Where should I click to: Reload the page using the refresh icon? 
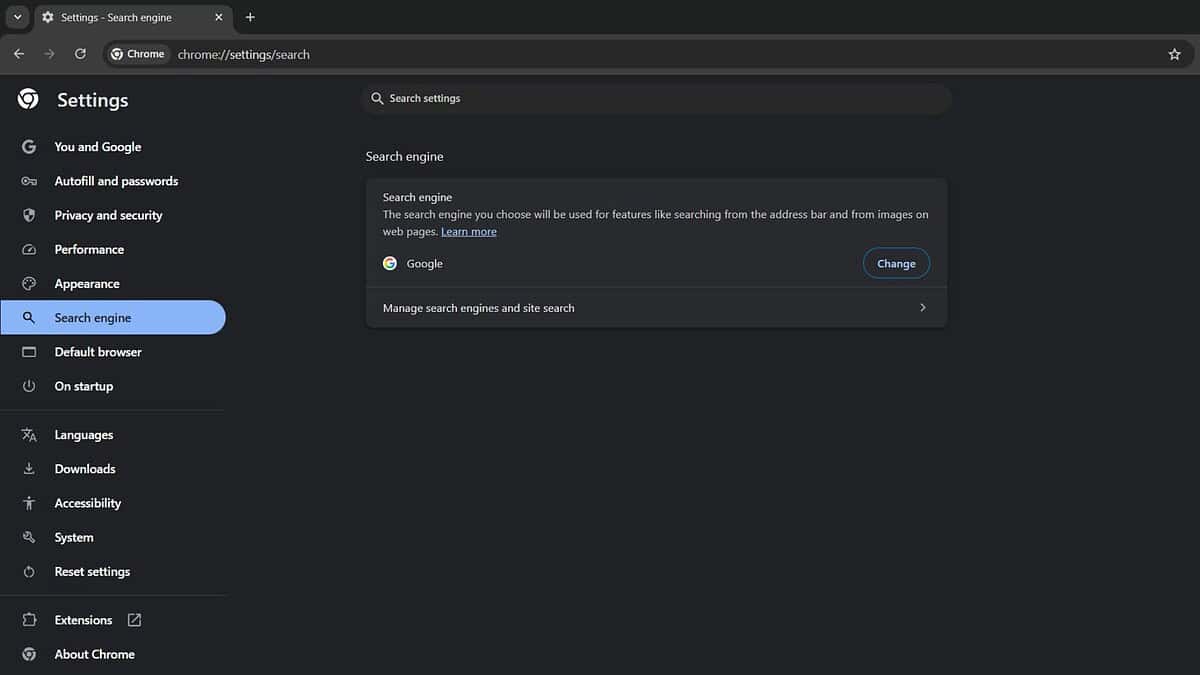coord(80,54)
